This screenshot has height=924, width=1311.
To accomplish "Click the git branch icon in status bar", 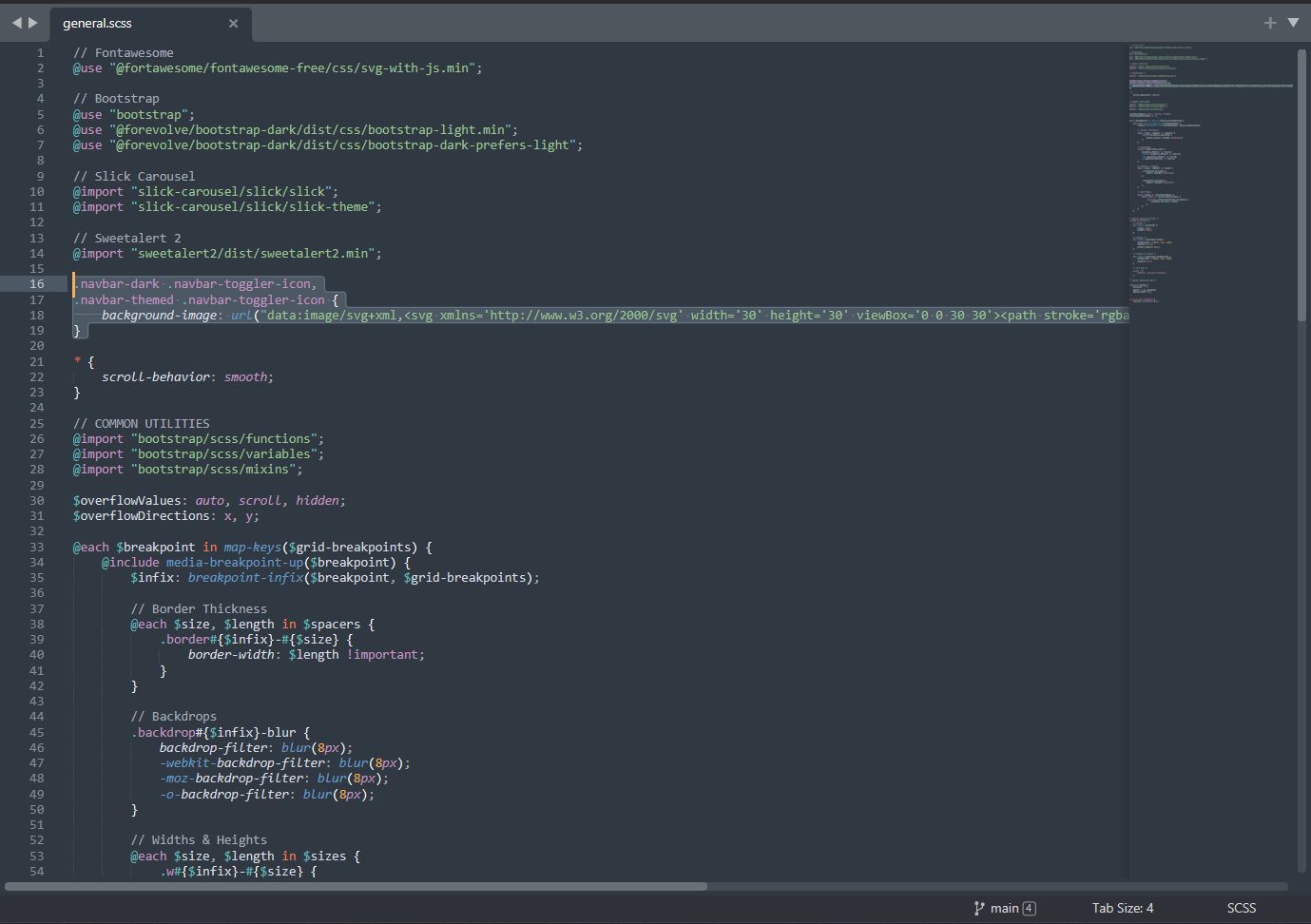I will tap(977, 908).
